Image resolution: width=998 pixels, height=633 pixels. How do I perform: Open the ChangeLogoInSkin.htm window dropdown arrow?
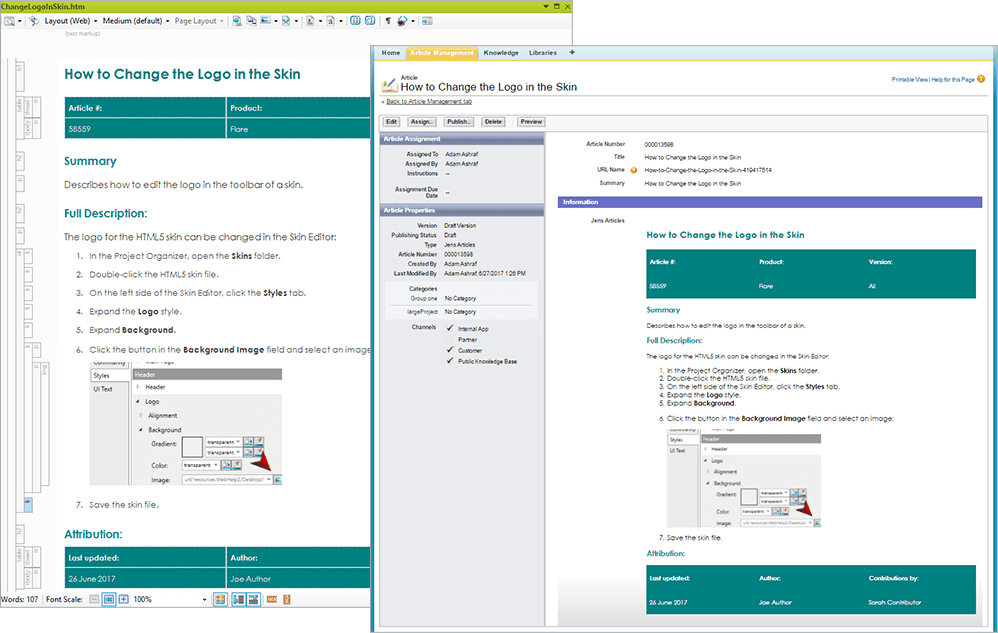click(x=545, y=6)
